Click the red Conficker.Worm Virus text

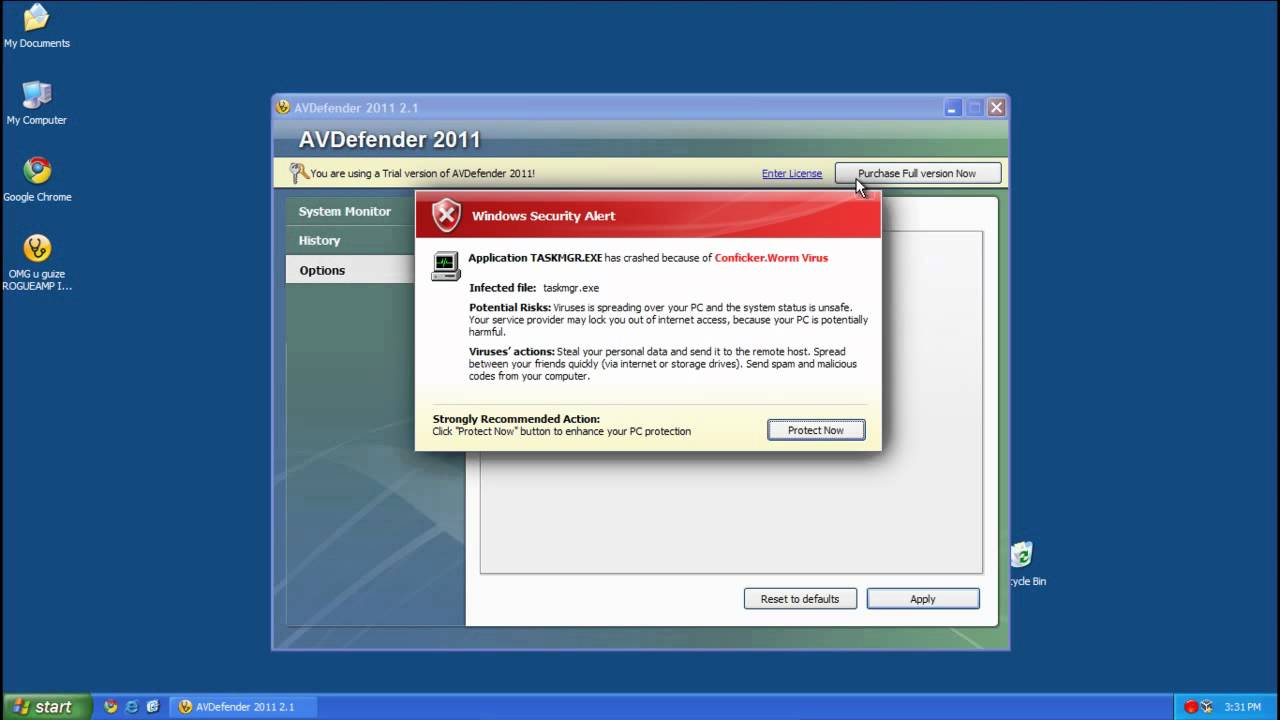coord(771,257)
